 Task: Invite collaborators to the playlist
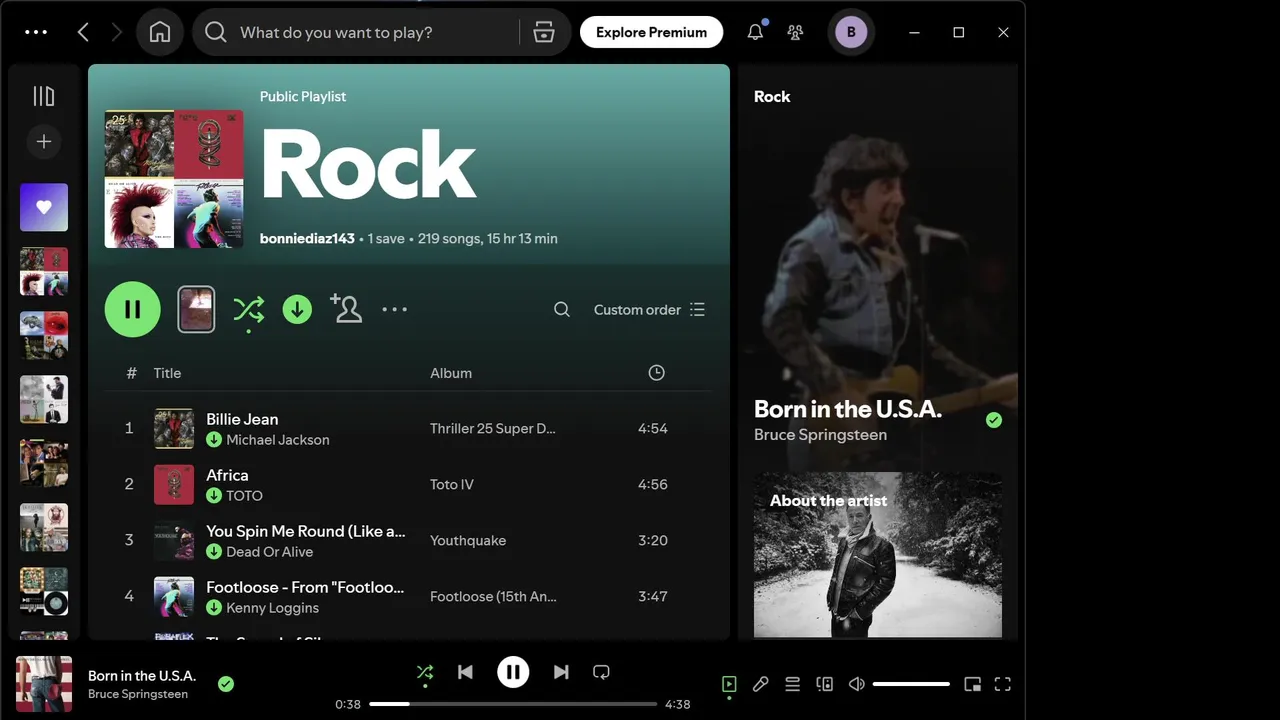(x=346, y=309)
